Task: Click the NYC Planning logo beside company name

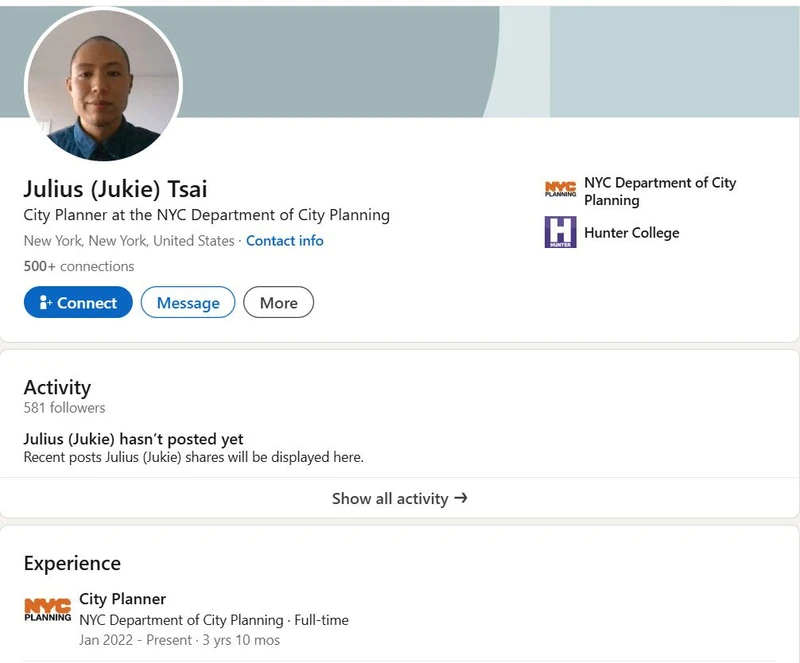Action: (559, 187)
